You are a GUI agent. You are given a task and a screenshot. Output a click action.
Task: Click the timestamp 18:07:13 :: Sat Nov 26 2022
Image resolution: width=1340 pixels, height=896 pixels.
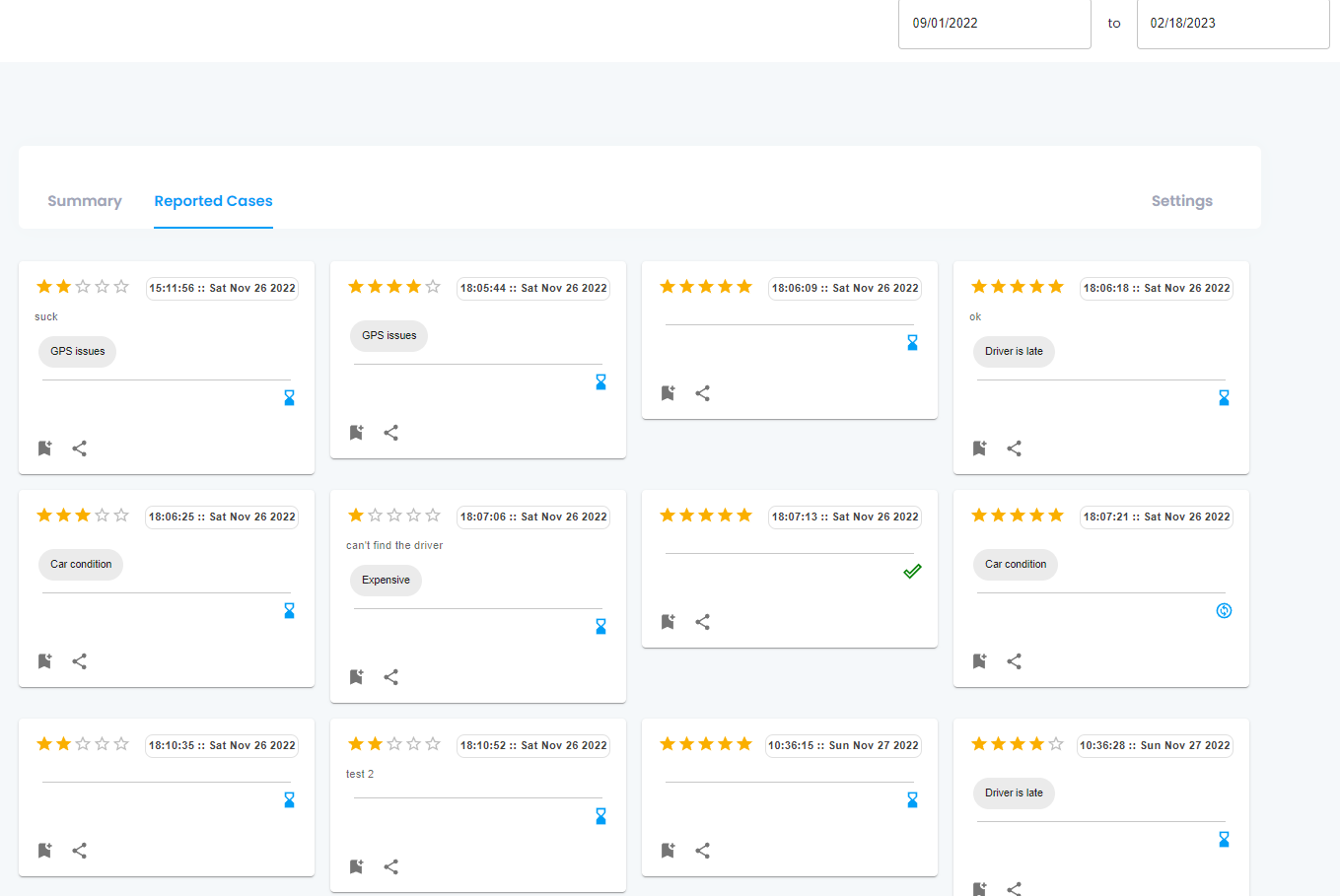point(845,517)
